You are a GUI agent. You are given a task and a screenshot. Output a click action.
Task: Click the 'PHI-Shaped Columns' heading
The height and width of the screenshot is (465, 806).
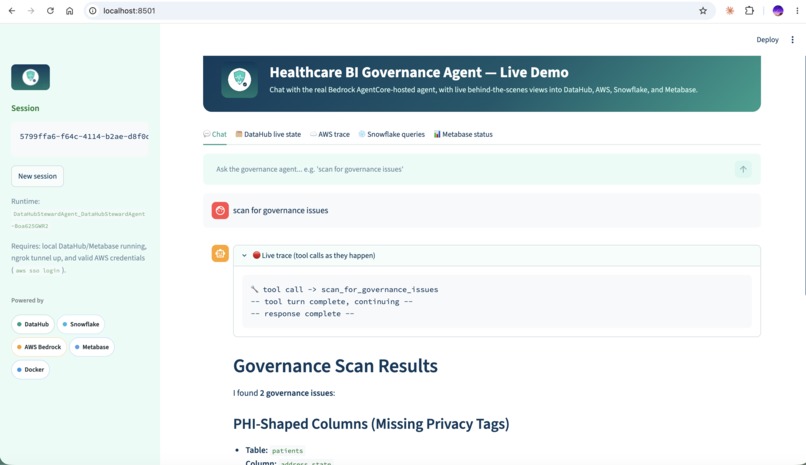click(371, 424)
